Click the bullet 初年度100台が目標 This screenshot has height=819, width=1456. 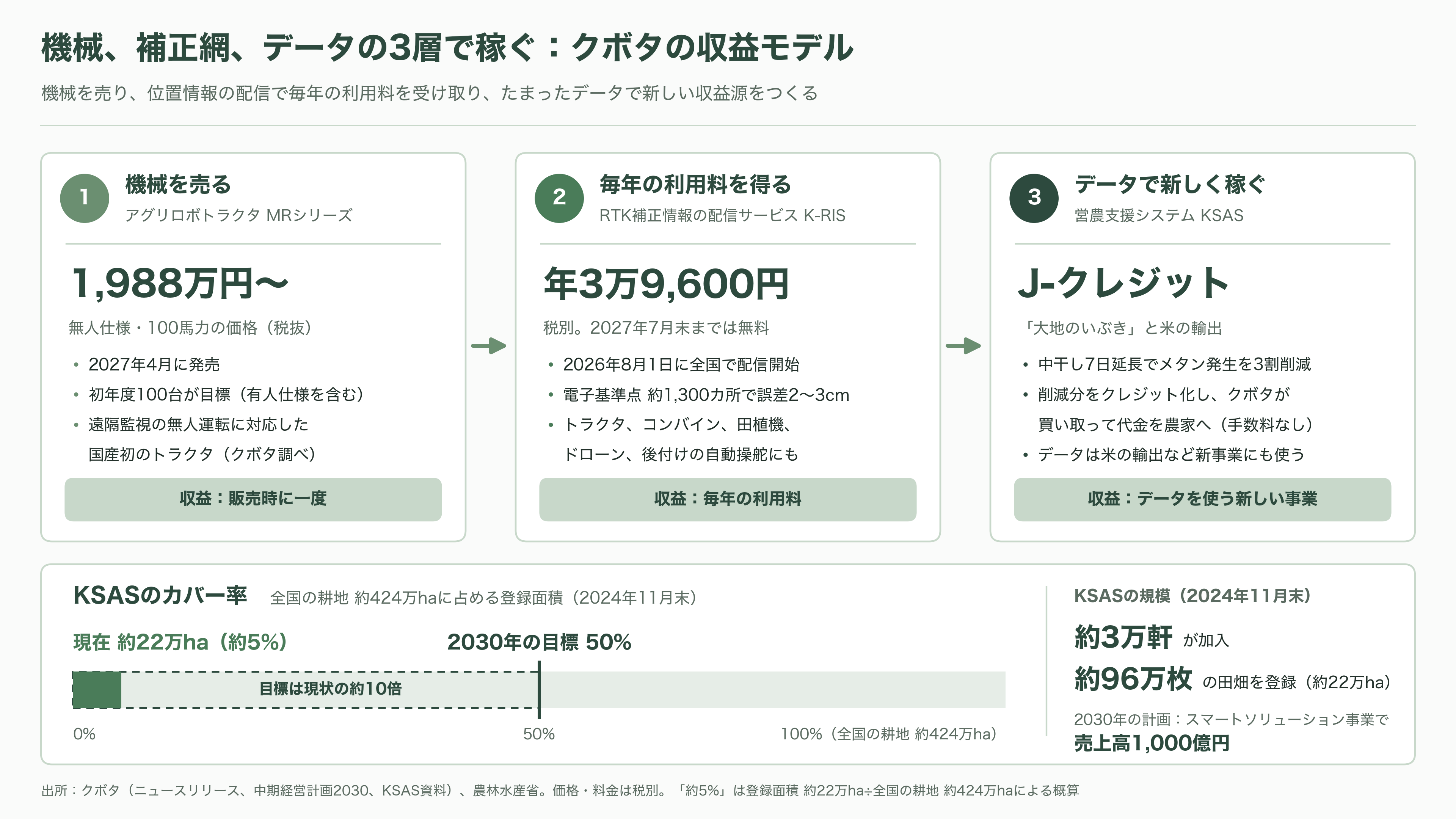pyautogui.click(x=226, y=394)
